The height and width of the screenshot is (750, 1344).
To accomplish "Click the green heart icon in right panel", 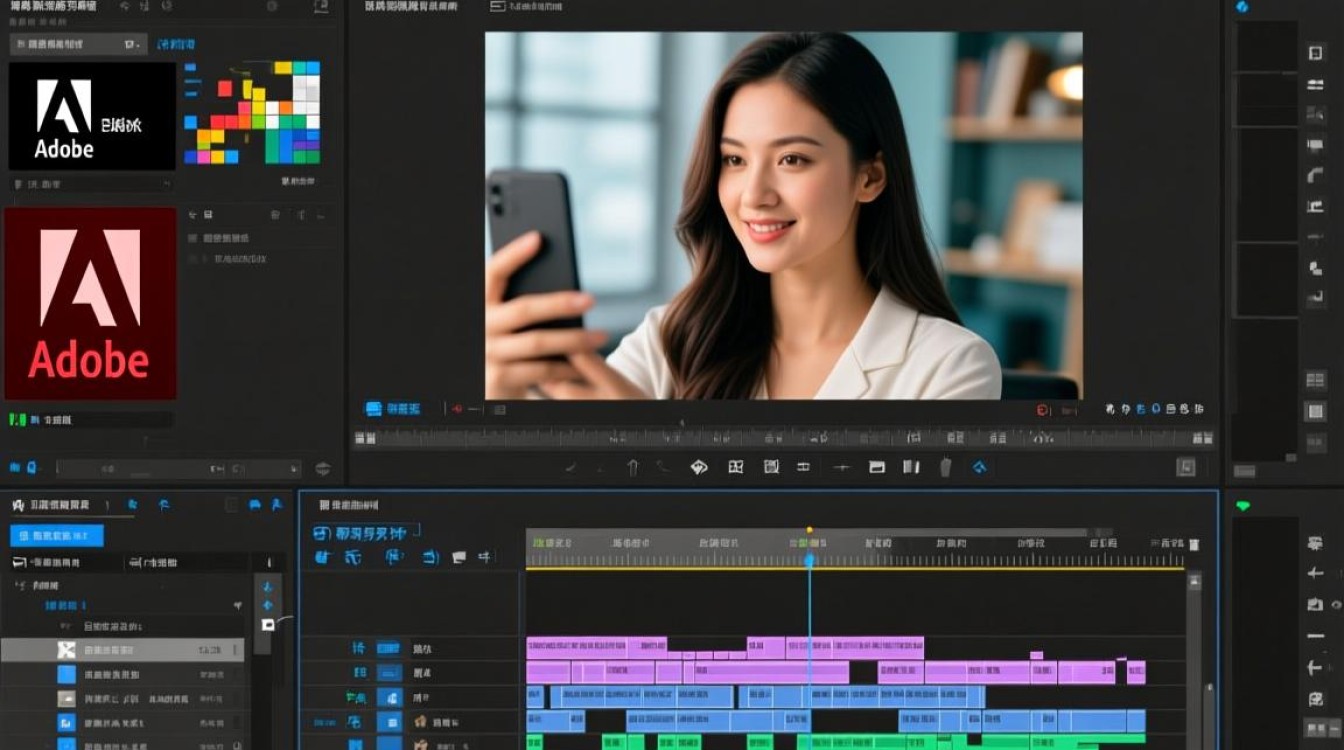I will (1243, 506).
